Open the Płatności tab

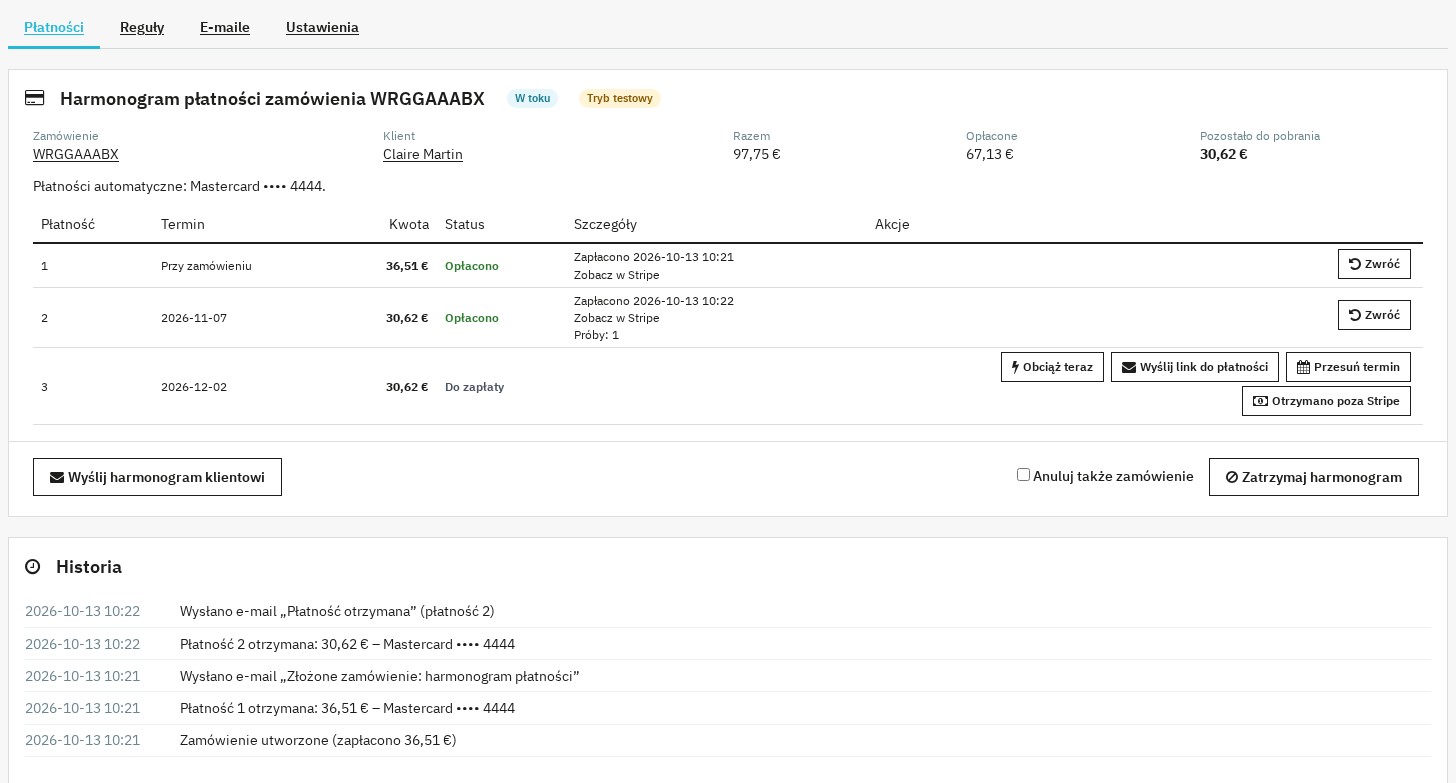54,28
